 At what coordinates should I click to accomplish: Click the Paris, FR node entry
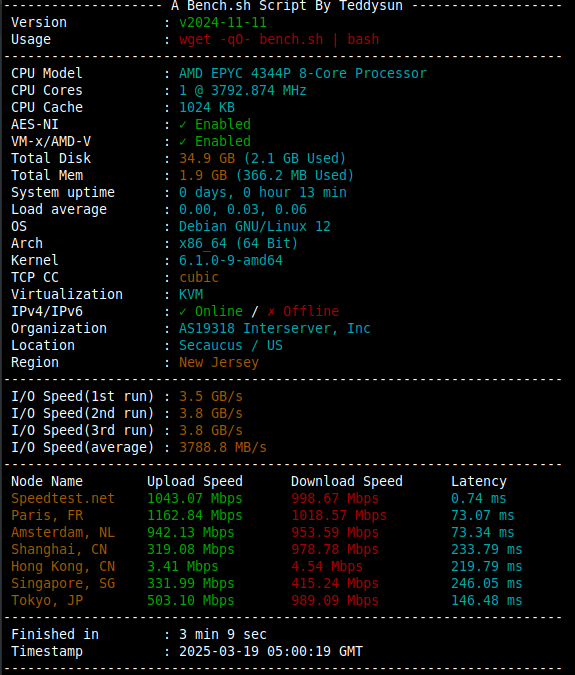pos(47,515)
